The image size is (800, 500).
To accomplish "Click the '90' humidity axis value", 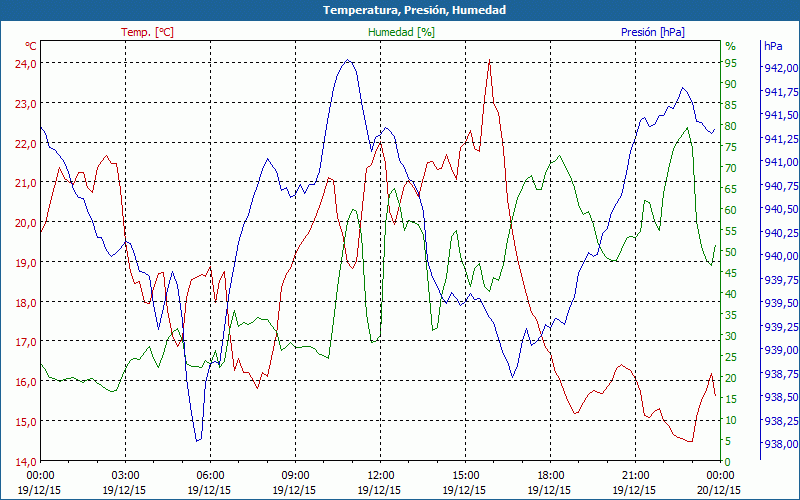I will pyautogui.click(x=731, y=84).
